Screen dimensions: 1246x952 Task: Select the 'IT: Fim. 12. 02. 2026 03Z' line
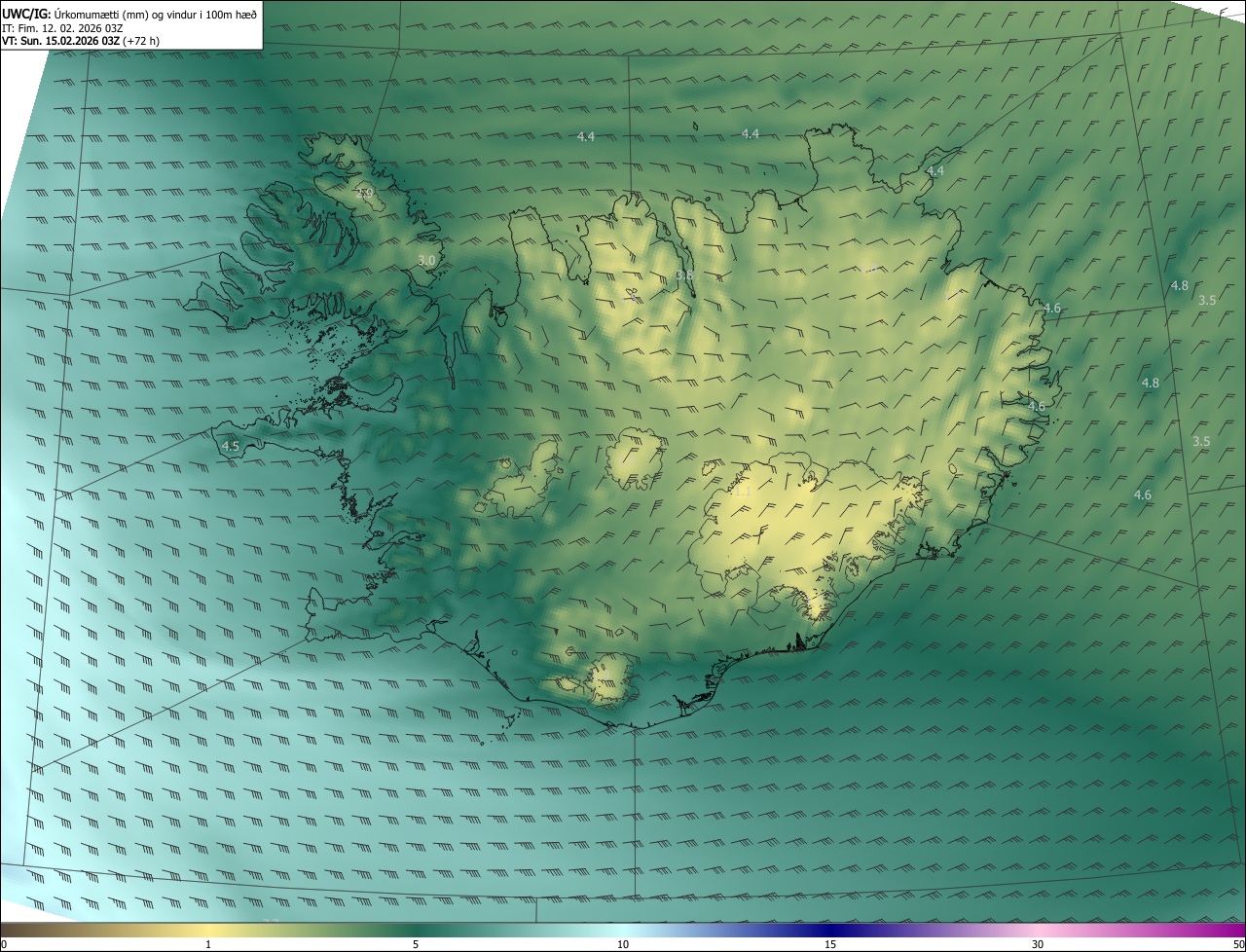point(62,27)
